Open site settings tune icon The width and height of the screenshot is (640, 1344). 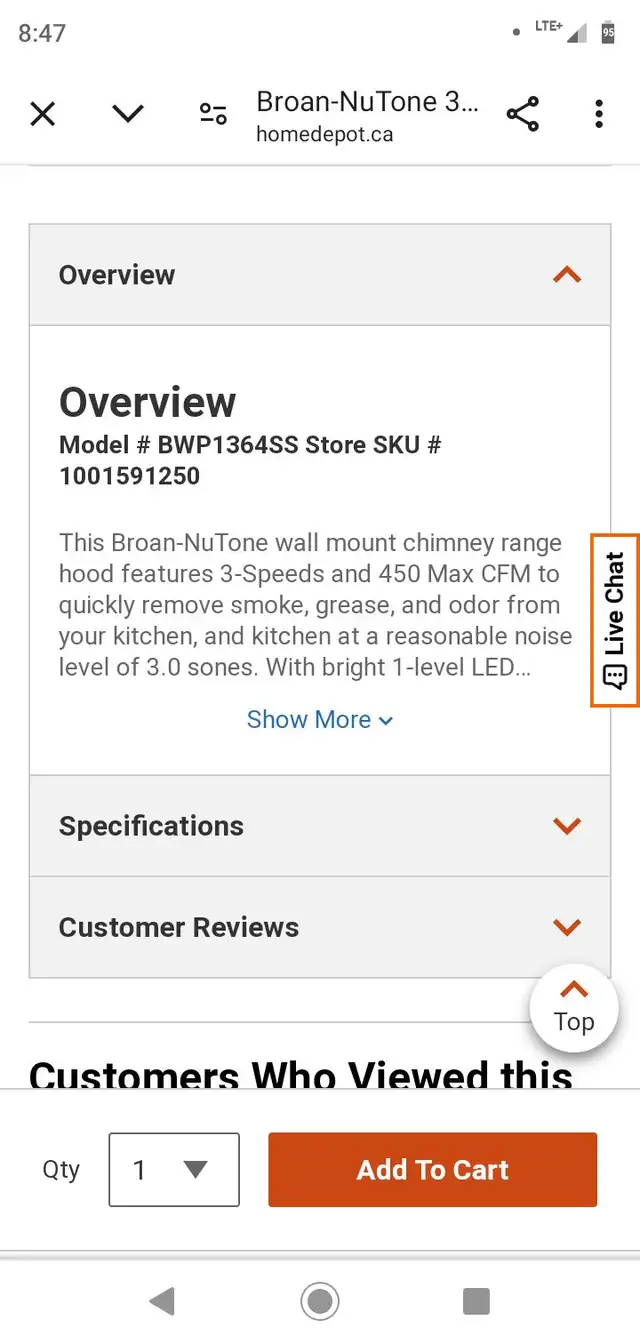coord(213,114)
